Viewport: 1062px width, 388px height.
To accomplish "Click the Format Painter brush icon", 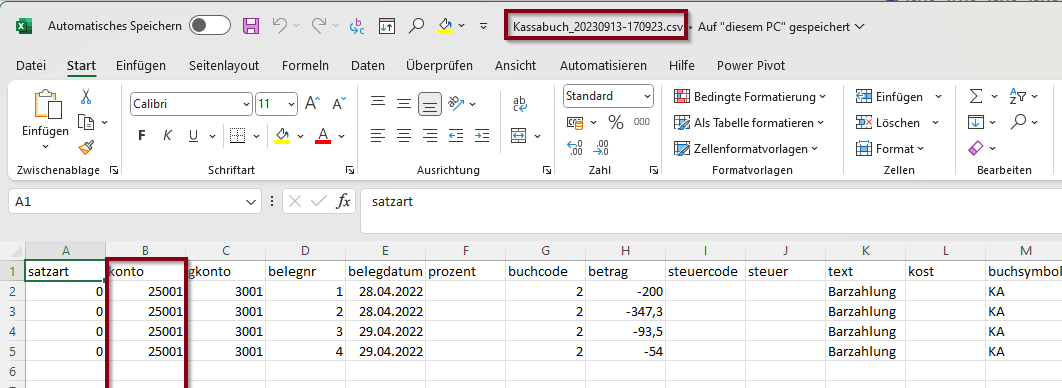I will pos(85,148).
